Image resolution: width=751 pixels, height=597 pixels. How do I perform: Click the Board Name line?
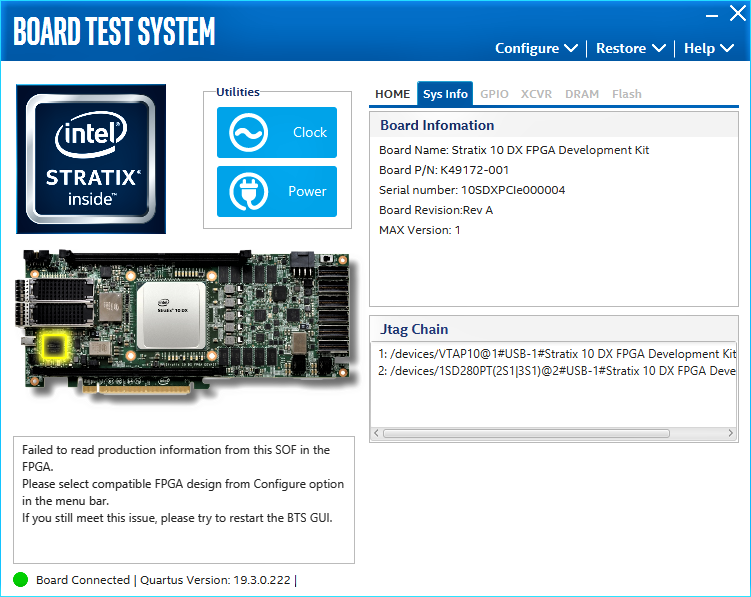pos(514,150)
